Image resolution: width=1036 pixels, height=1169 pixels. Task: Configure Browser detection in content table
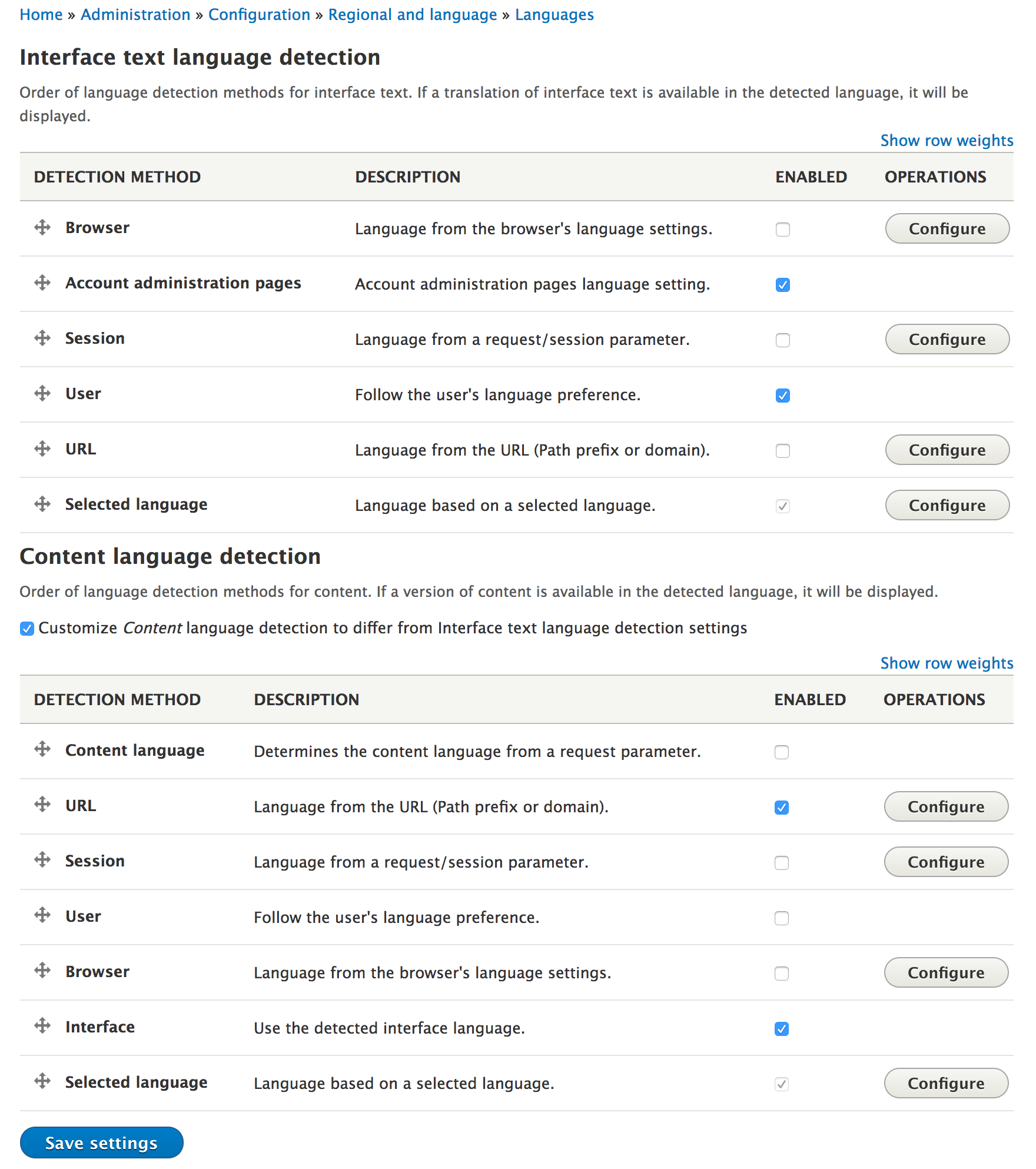[945, 973]
